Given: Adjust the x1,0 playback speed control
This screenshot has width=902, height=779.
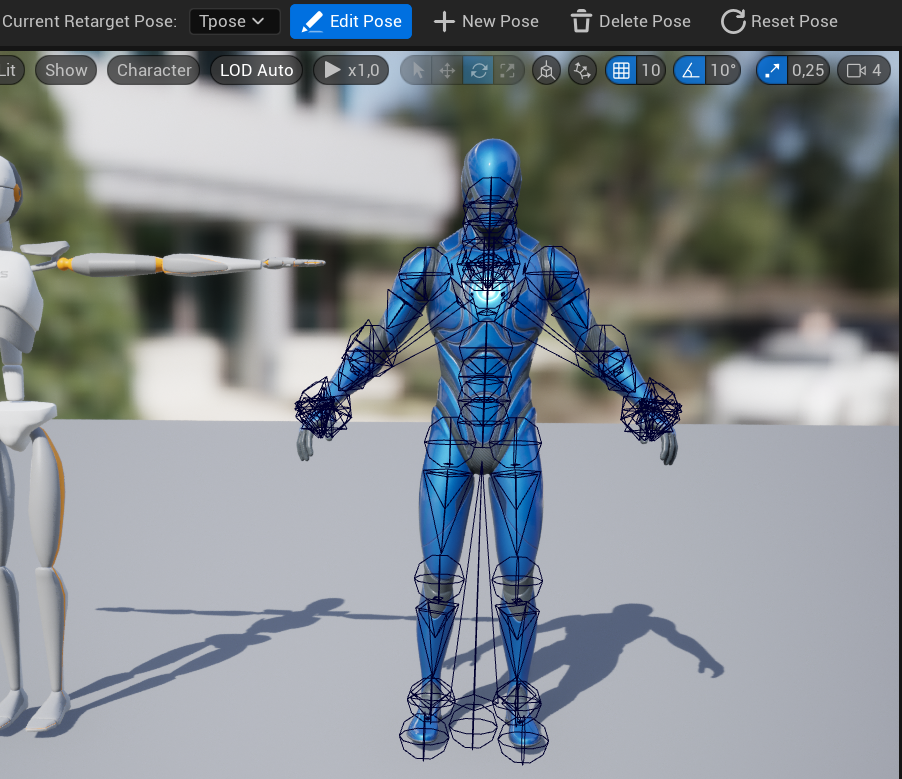Looking at the screenshot, I should point(350,70).
